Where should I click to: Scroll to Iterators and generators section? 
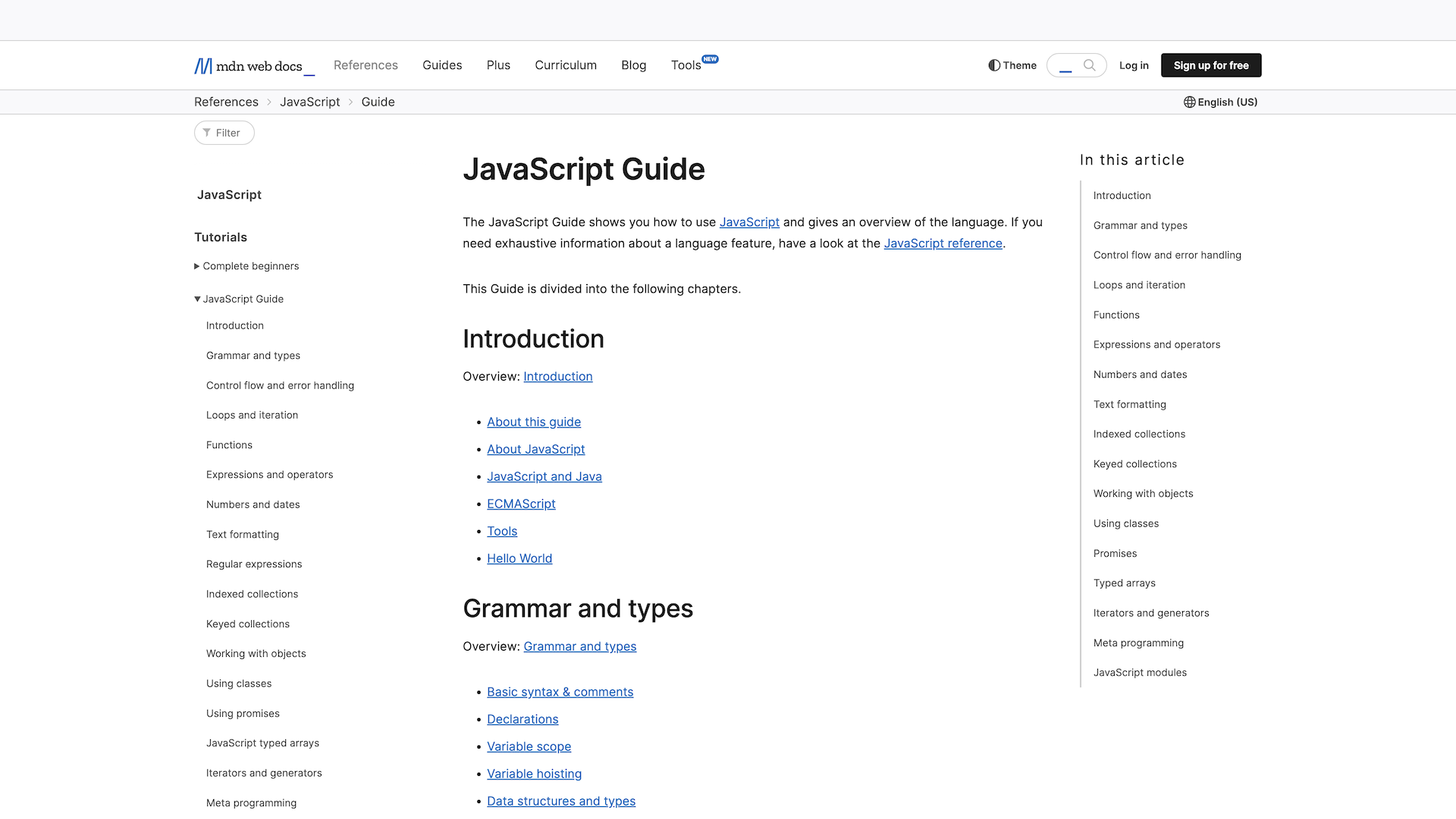[x=1151, y=612]
